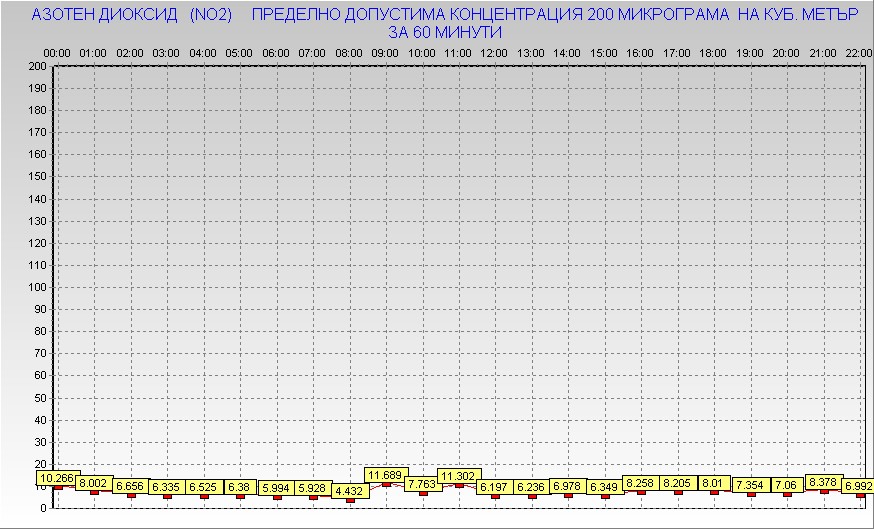Image resolution: width=874 pixels, height=529 pixels.
Task: Select the 5.928 value label
Action: click(313, 488)
